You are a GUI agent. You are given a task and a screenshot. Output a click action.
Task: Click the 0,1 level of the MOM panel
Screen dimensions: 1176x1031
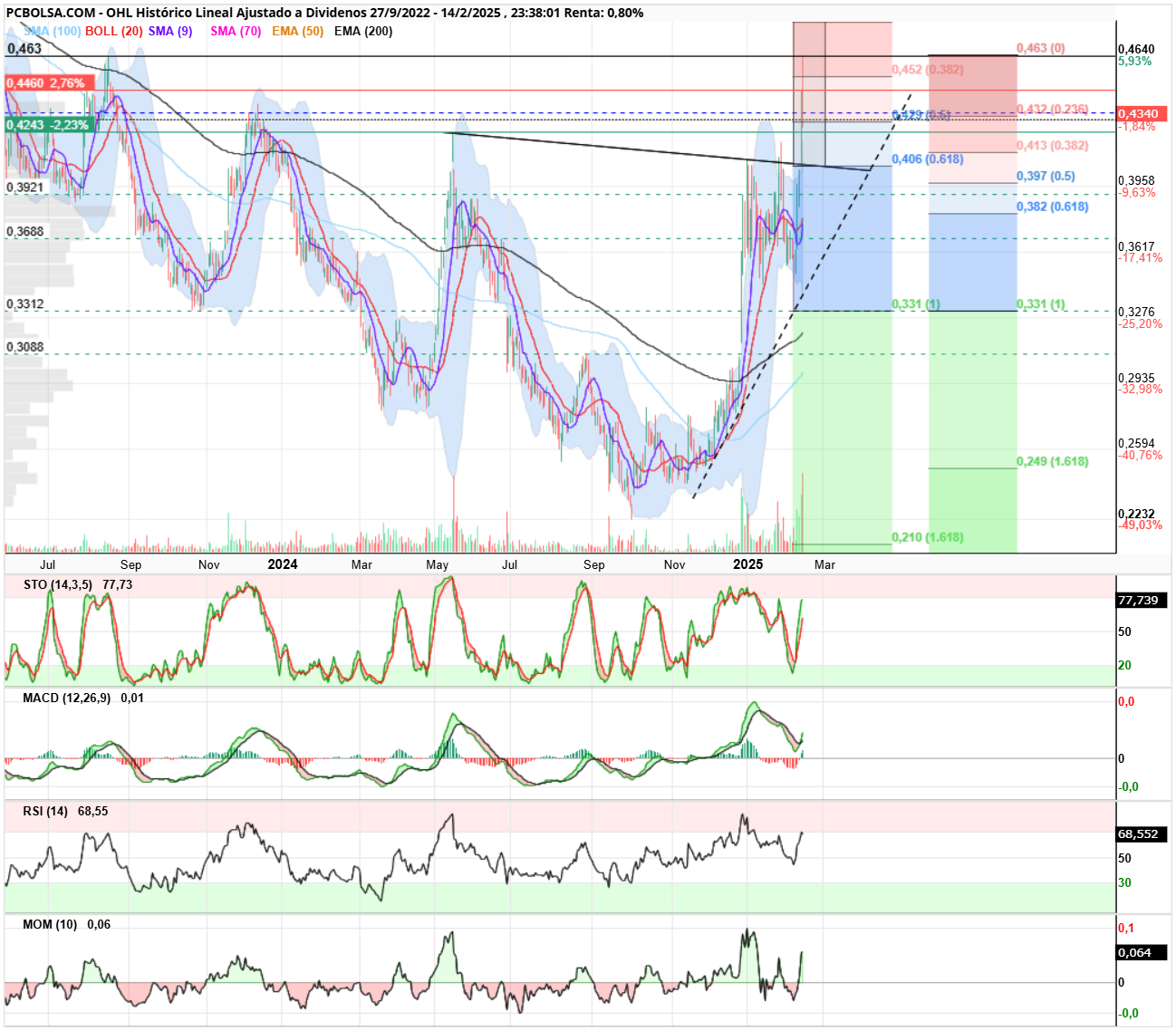[1126, 929]
